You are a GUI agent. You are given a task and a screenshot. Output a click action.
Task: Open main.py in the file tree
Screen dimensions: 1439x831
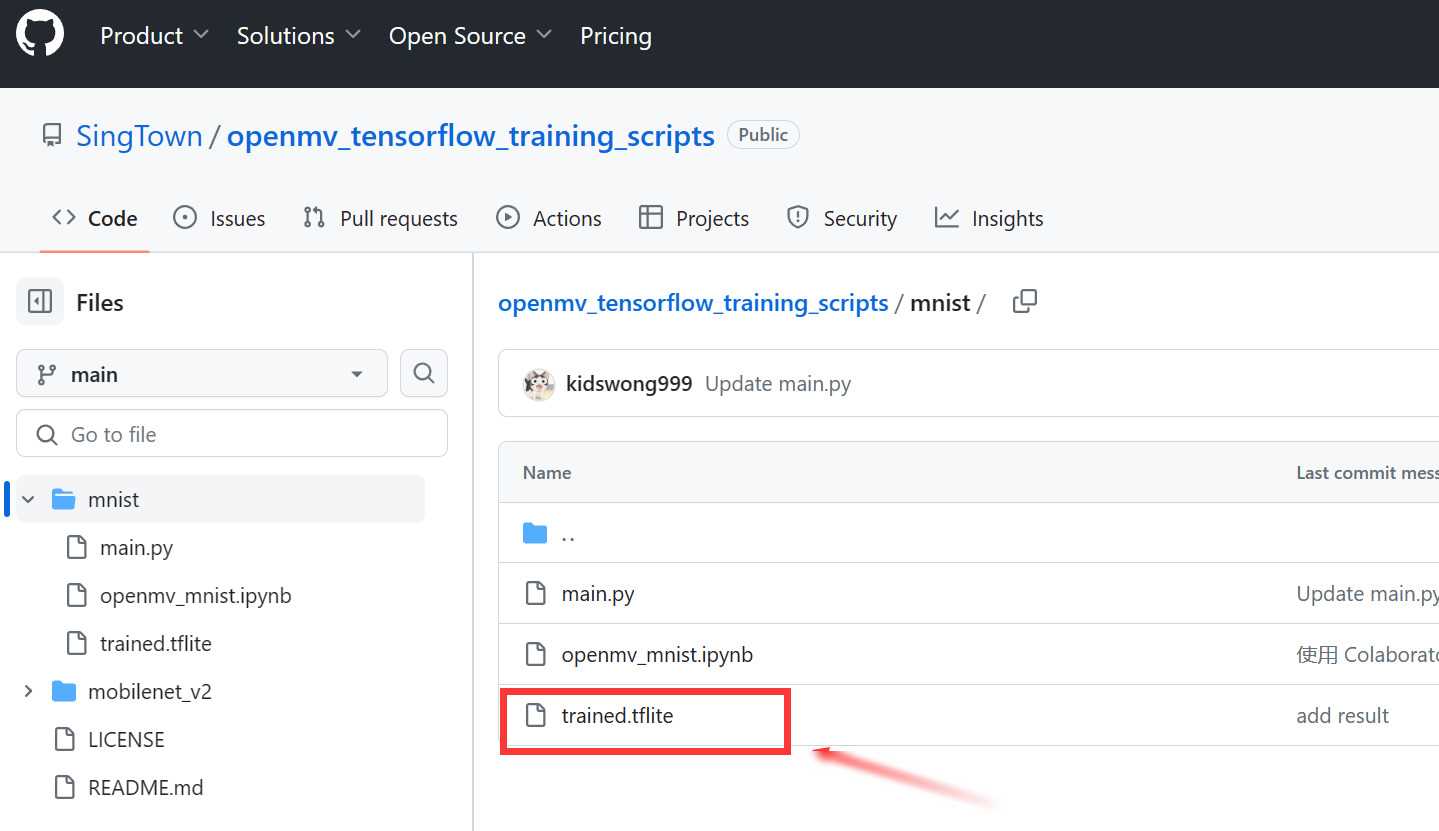pyautogui.click(x=137, y=547)
